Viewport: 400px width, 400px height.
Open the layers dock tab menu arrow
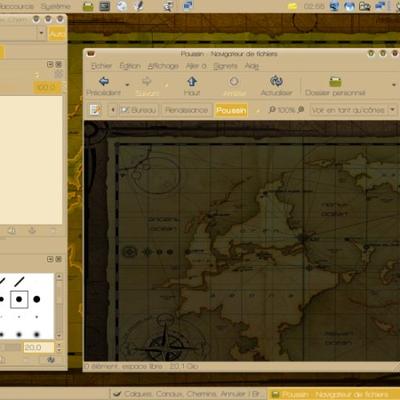[51, 64]
